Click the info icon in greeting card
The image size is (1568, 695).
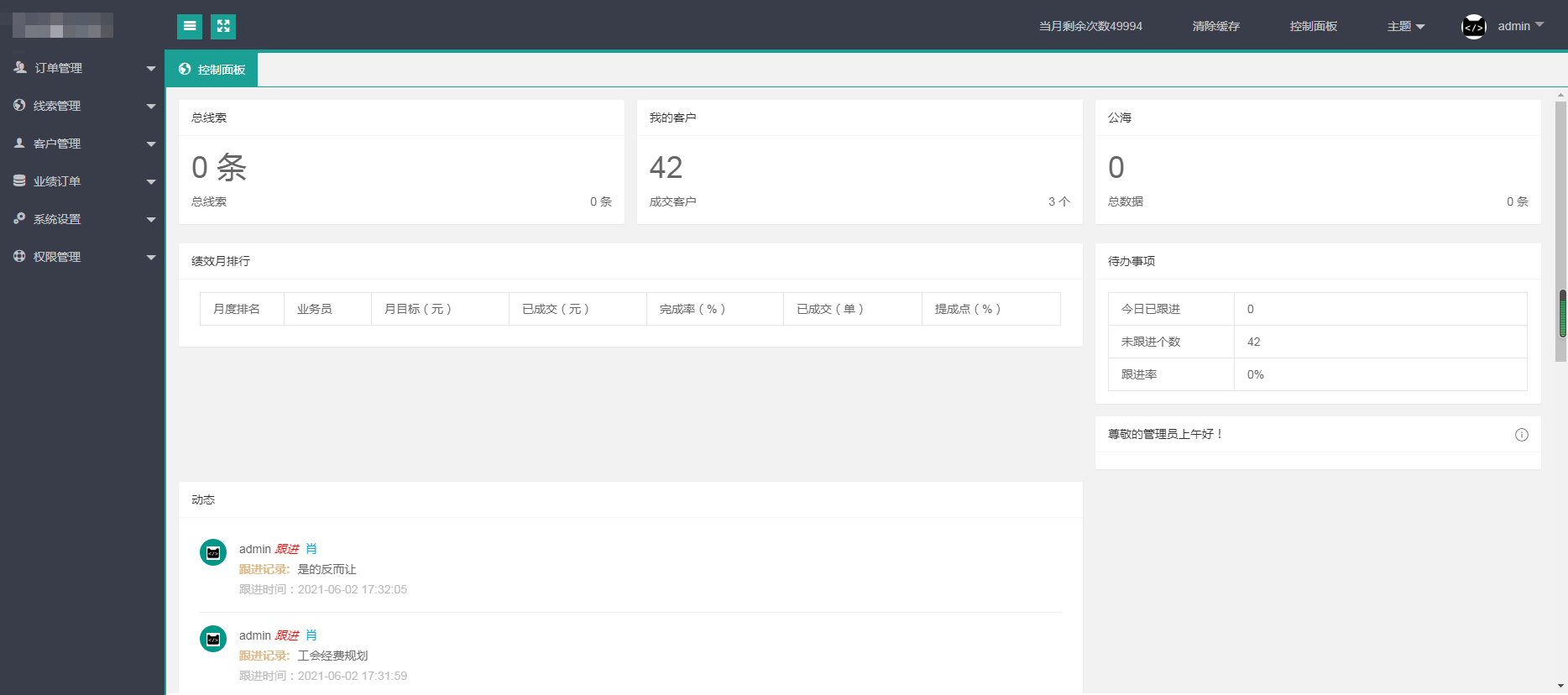pos(1521,435)
